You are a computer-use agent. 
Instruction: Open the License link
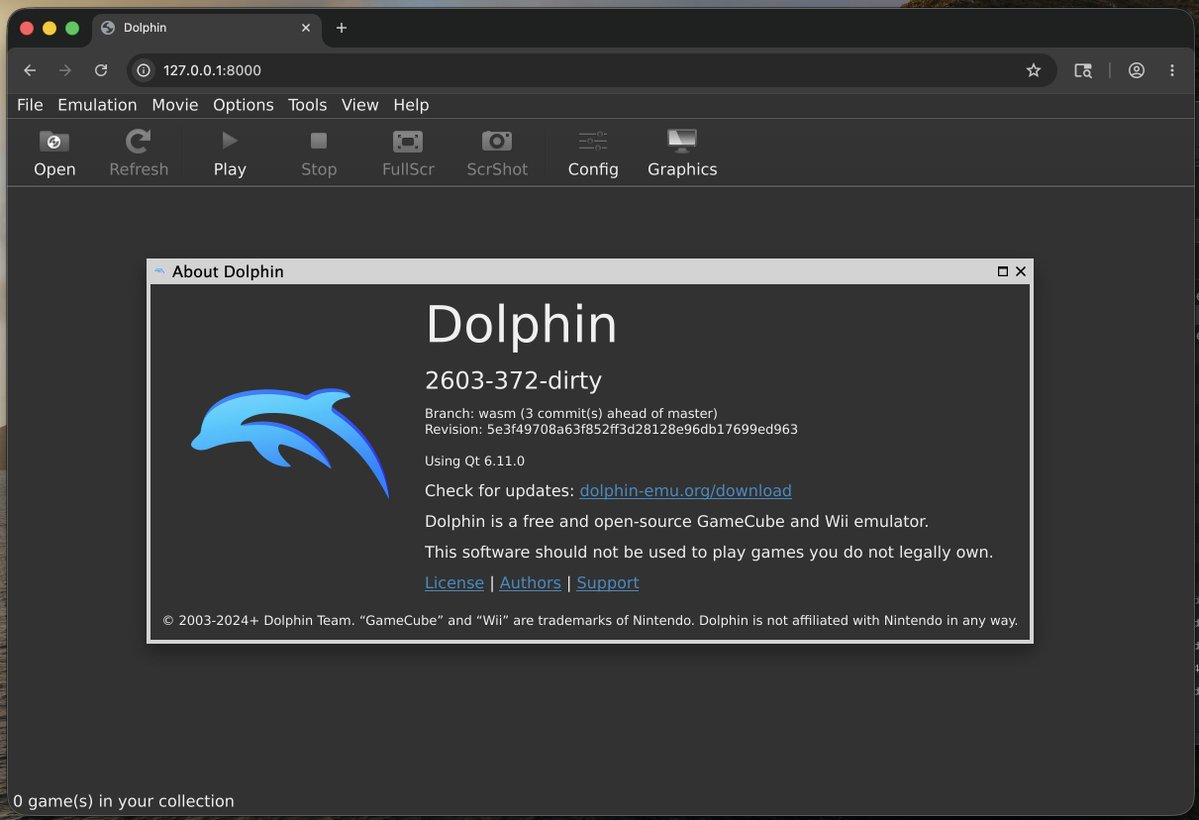click(454, 582)
